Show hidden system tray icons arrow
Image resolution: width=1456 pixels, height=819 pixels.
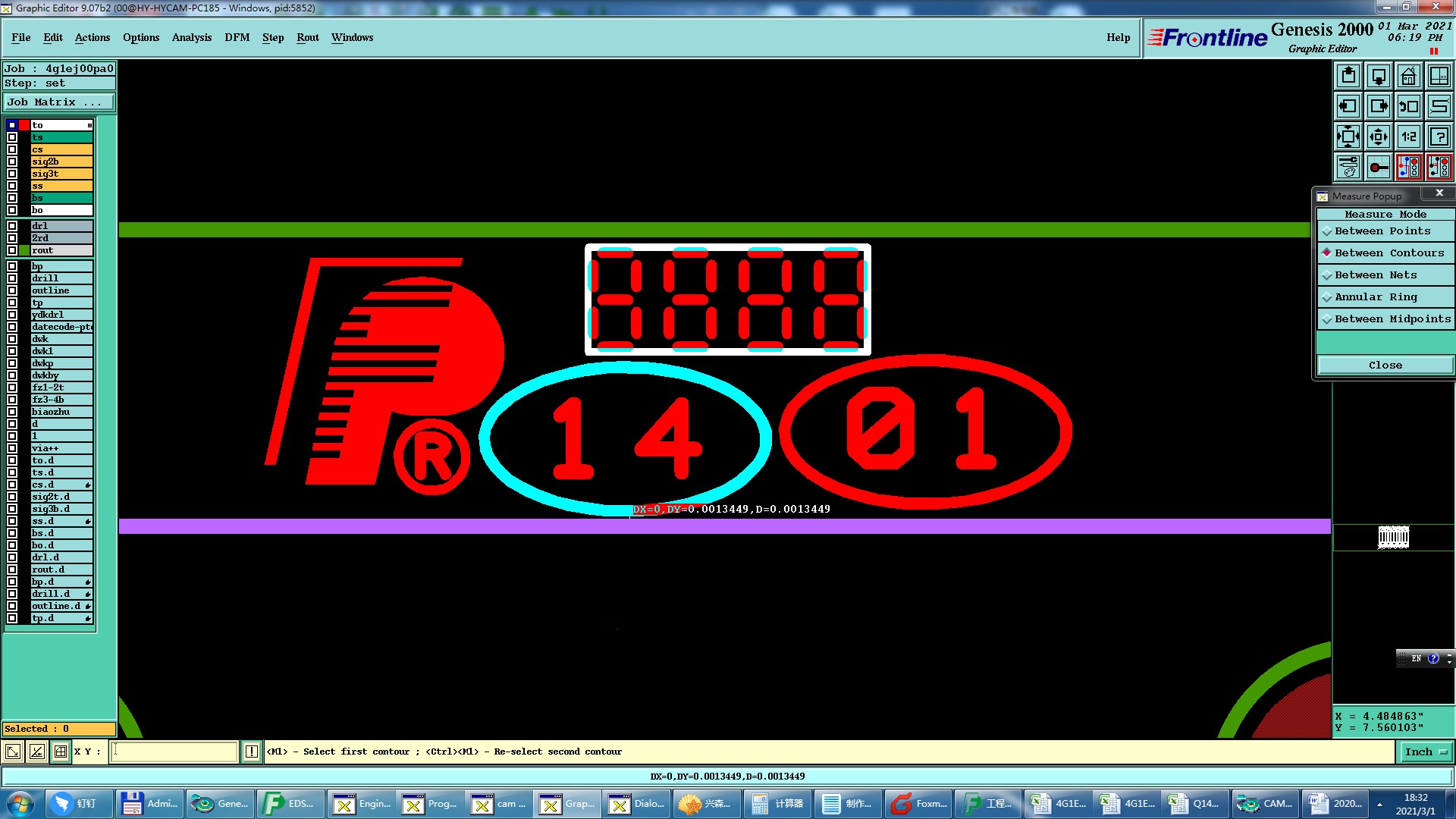[1379, 805]
